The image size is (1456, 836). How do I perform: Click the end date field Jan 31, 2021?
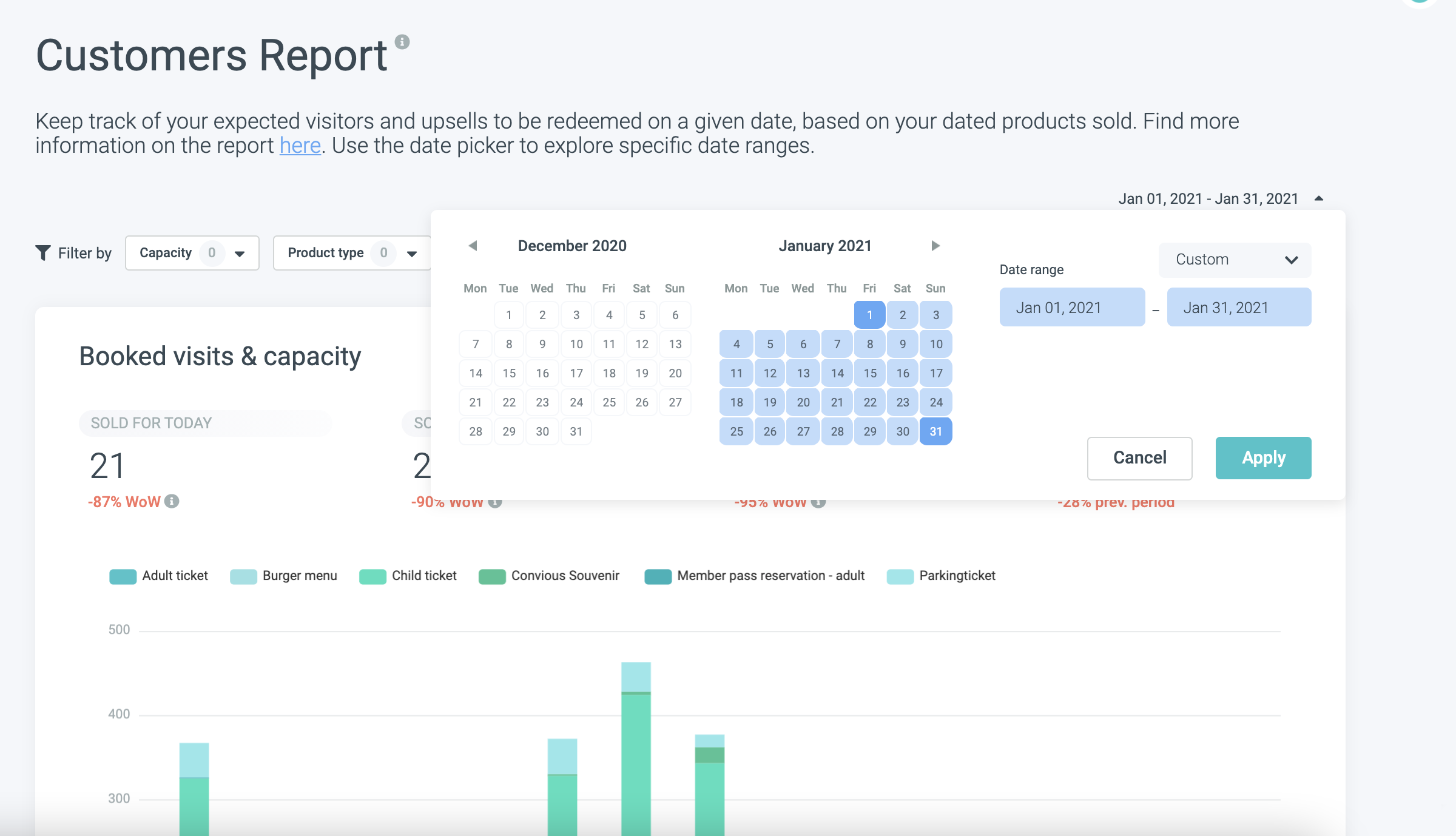point(1239,308)
